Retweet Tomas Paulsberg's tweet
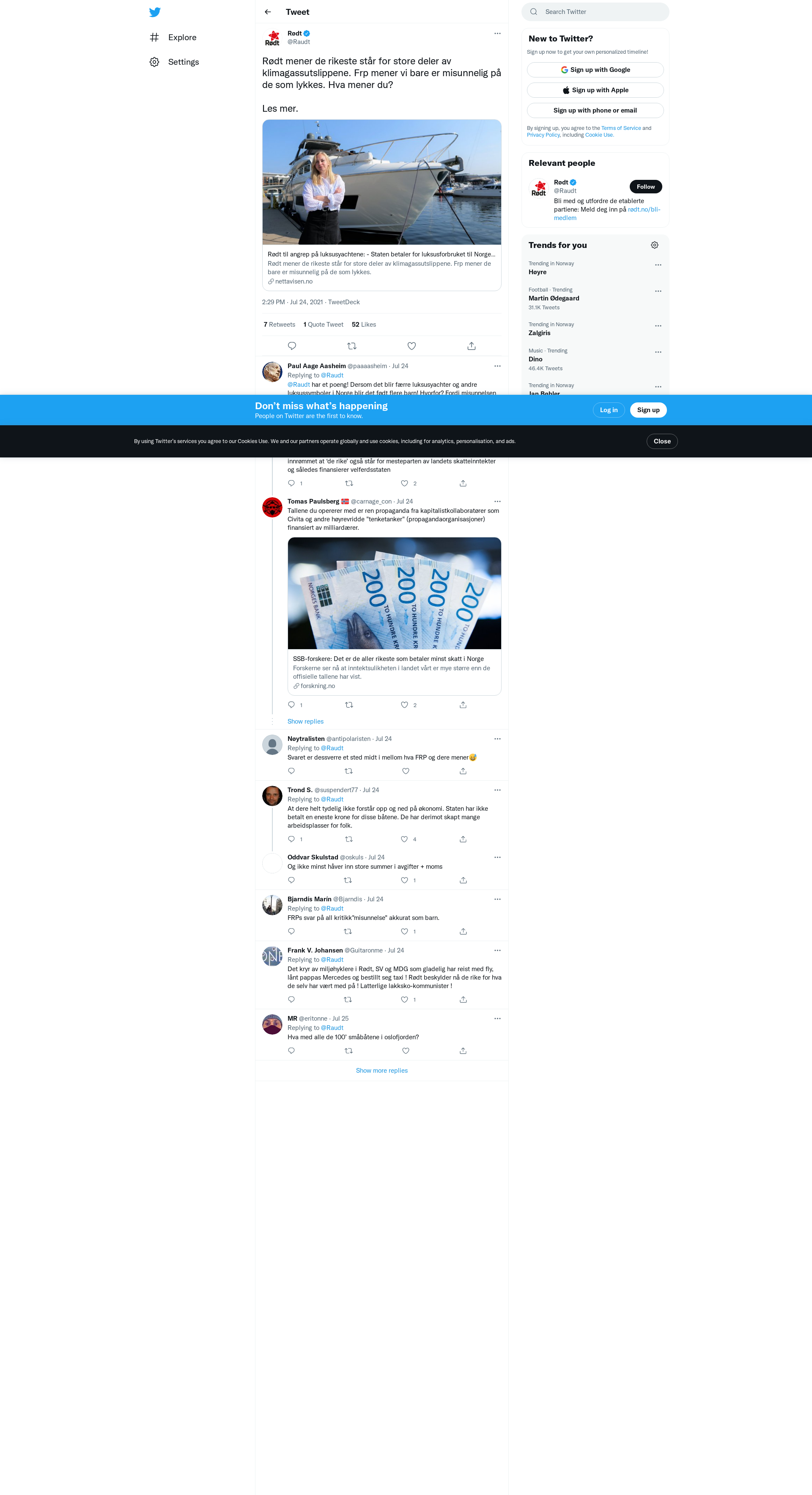The width and height of the screenshot is (812, 1495). [x=348, y=705]
